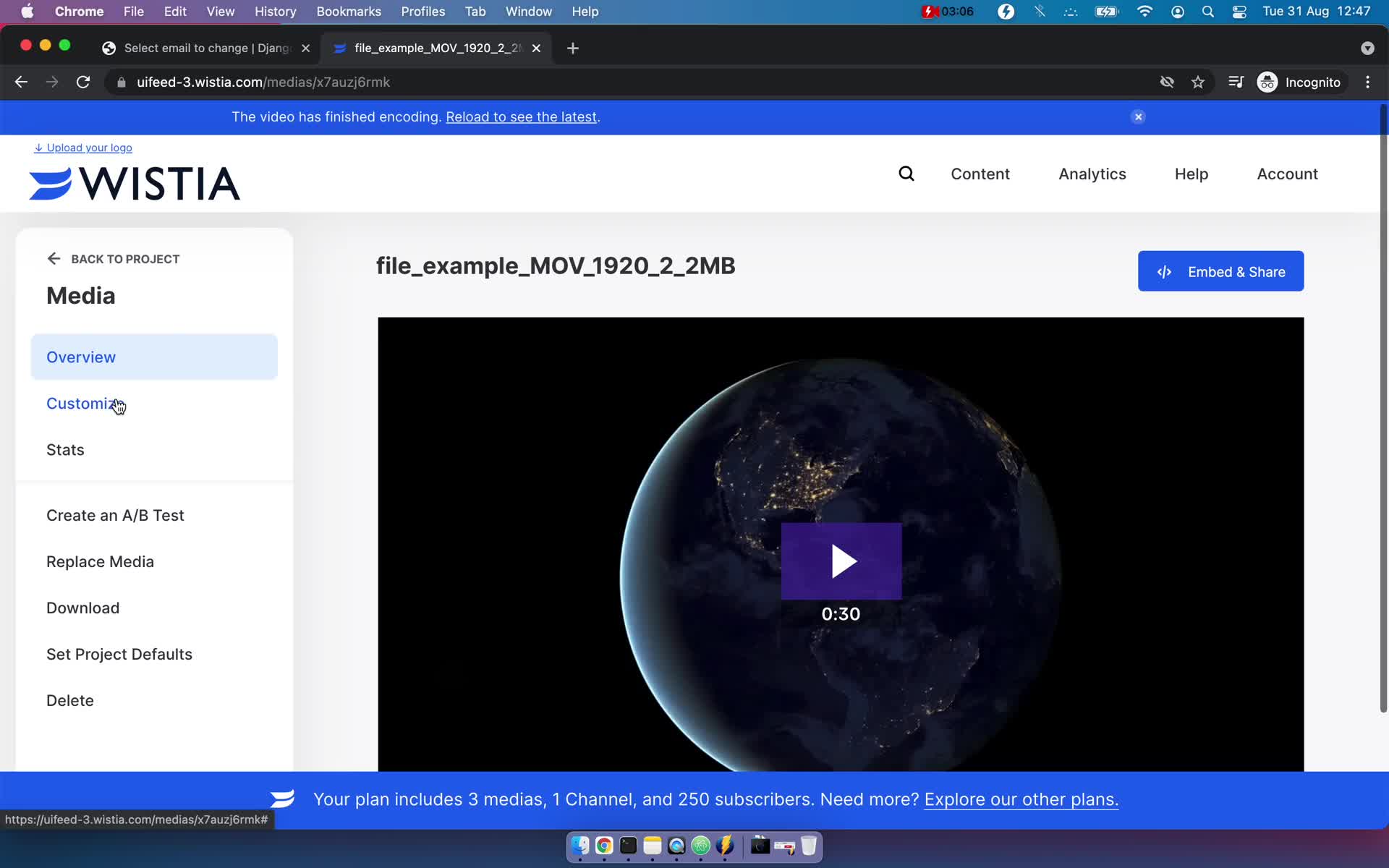The height and width of the screenshot is (868, 1389).
Task: Click the Upload your logo expander
Action: tap(83, 147)
